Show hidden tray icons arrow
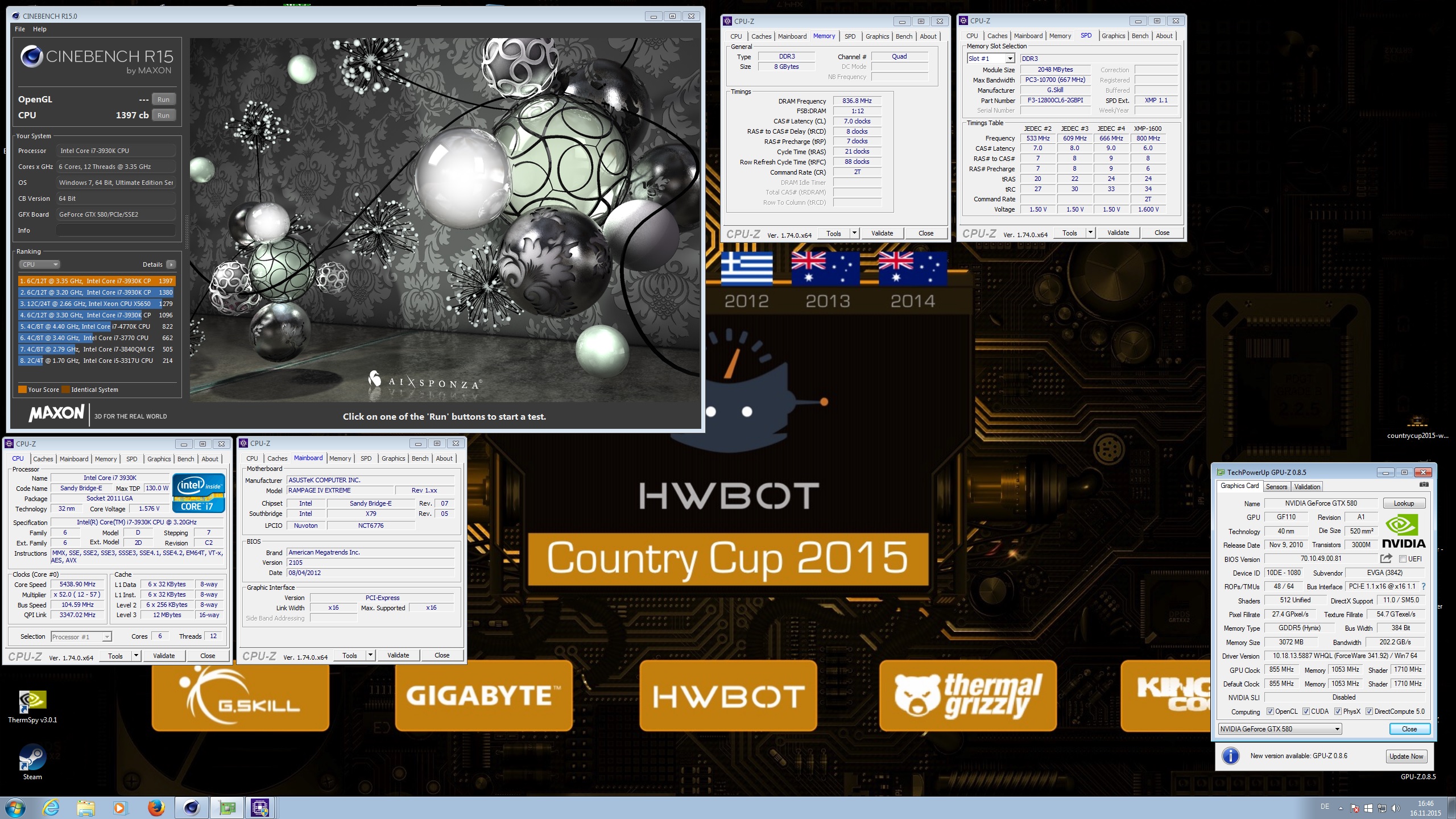 pos(1341,808)
